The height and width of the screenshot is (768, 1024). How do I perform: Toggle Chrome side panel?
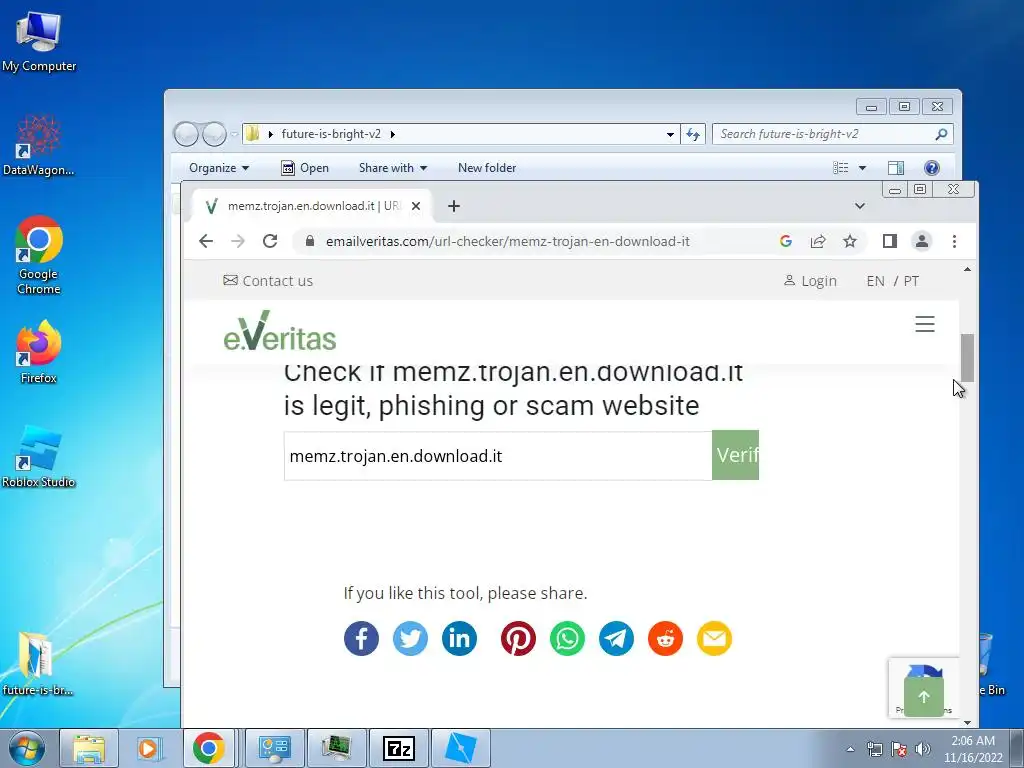pos(889,241)
